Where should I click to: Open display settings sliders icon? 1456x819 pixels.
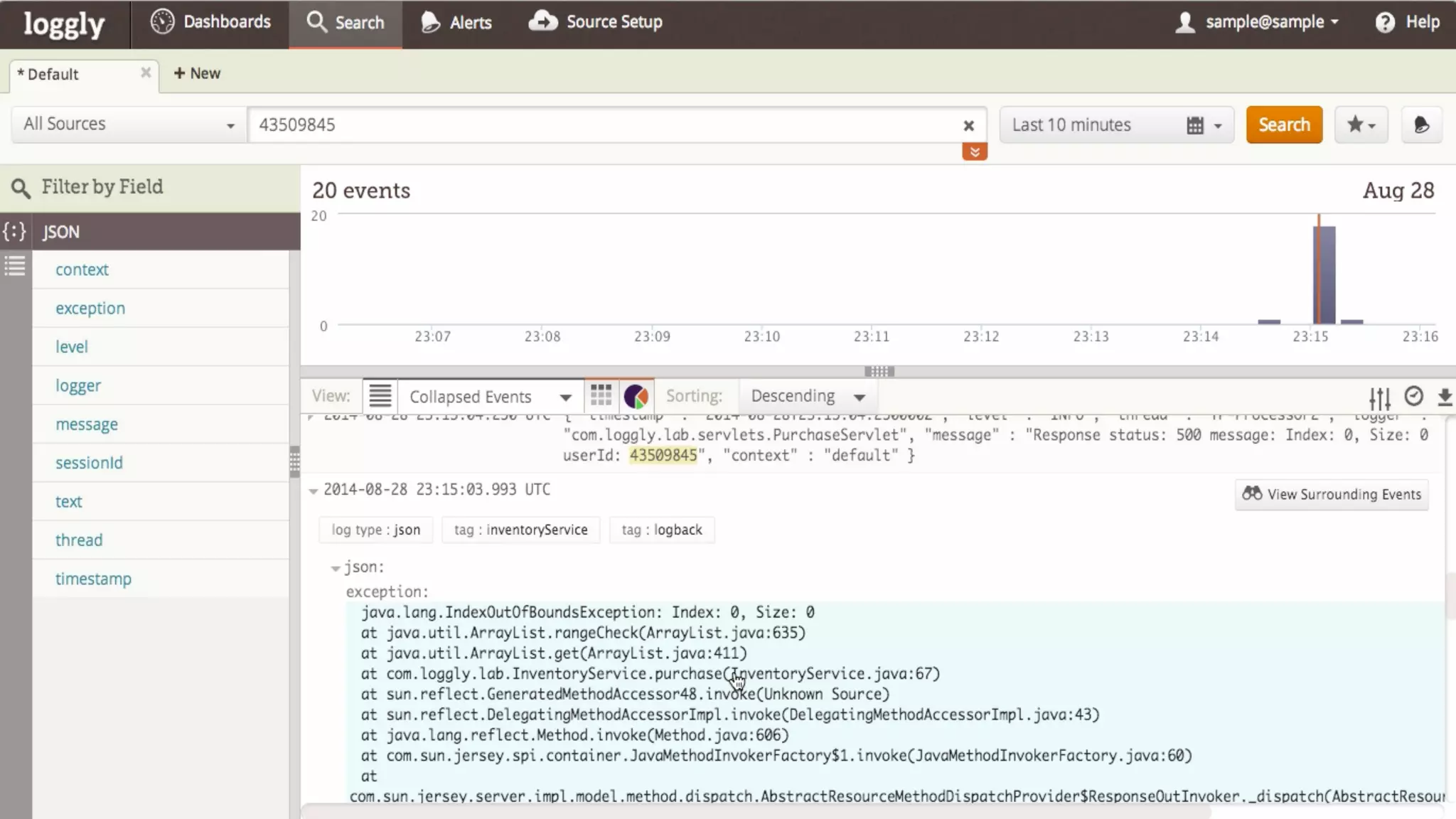pos(1379,397)
